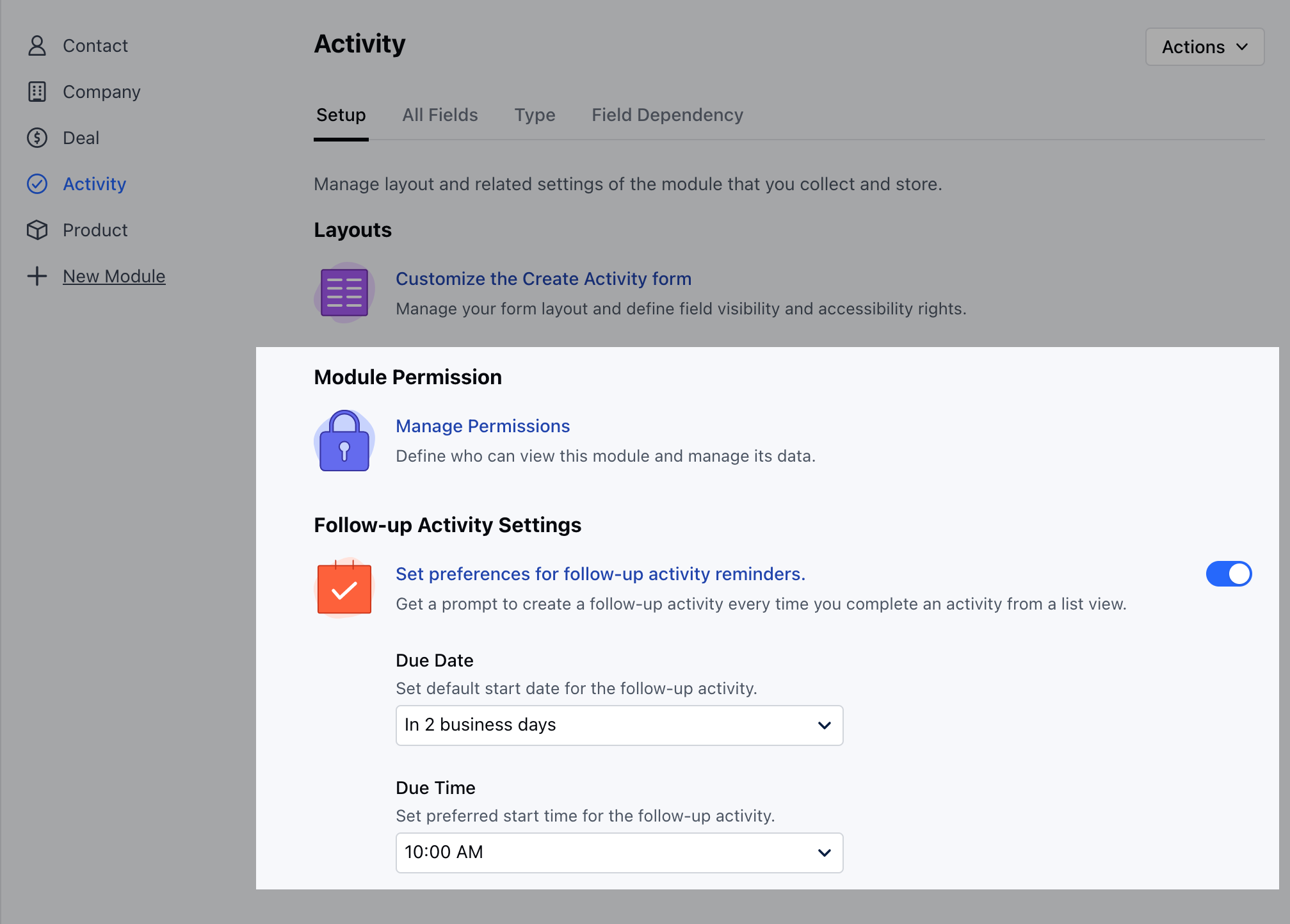The image size is (1290, 924).
Task: Open the Field Dependency tab
Action: (667, 115)
